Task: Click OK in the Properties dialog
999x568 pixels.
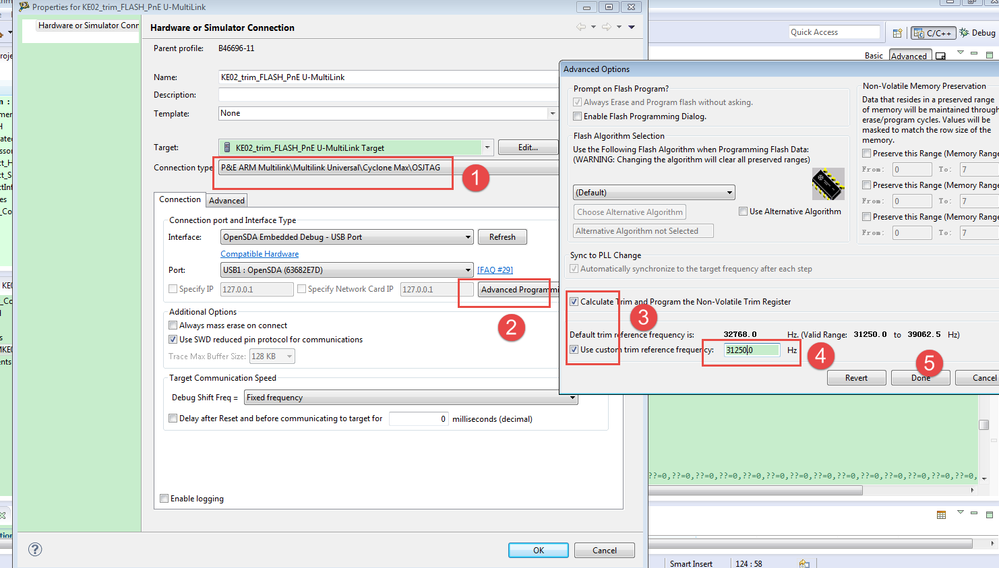Action: coord(538,550)
